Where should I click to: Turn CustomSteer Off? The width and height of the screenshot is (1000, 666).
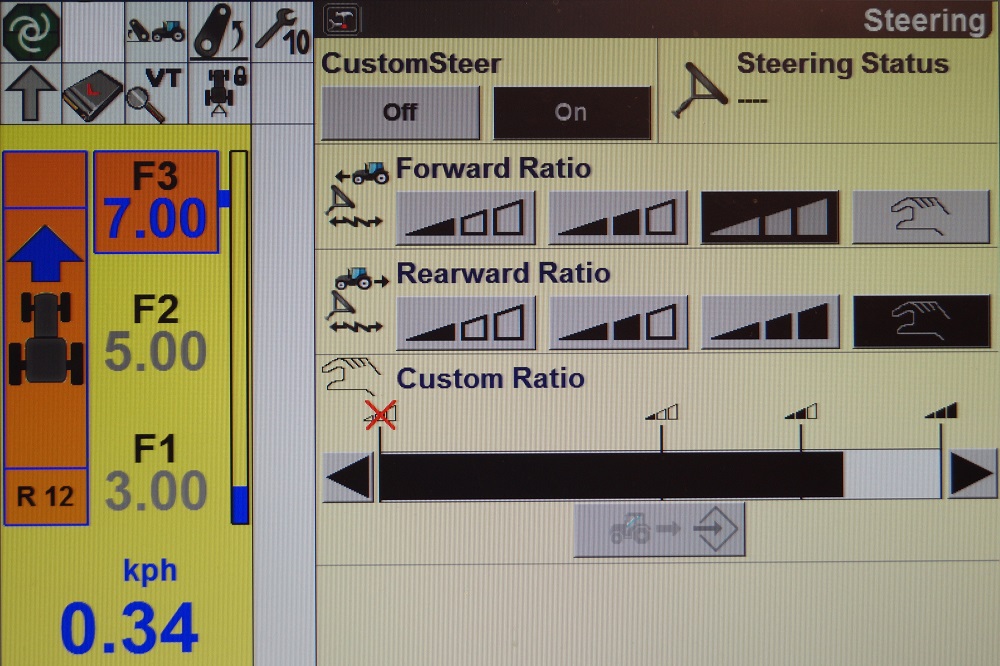400,112
